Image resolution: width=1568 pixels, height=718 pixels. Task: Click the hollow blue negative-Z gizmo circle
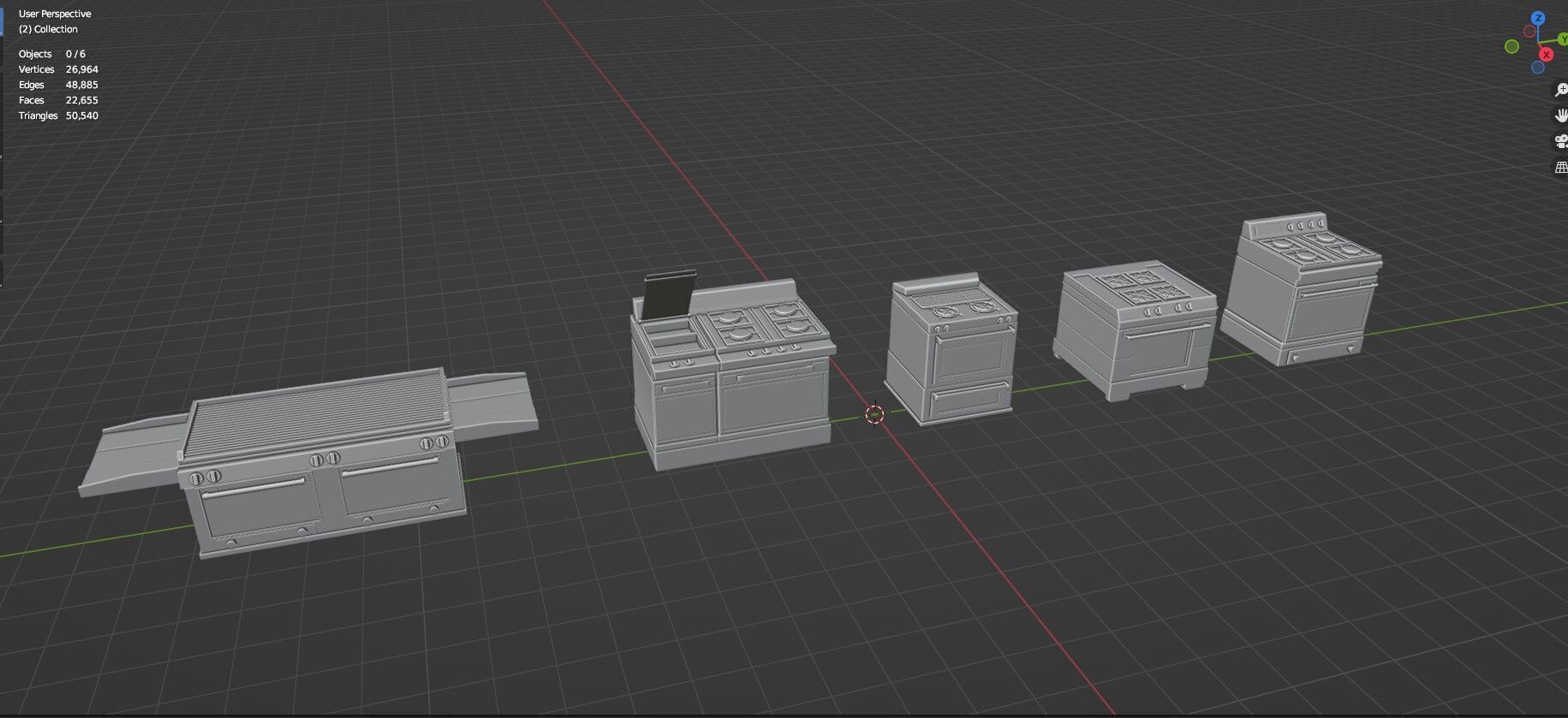click(1538, 67)
